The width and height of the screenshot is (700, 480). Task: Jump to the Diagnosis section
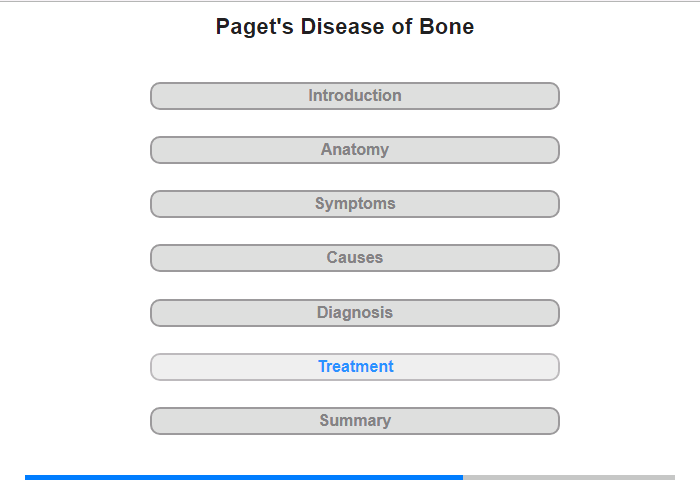[x=355, y=313]
